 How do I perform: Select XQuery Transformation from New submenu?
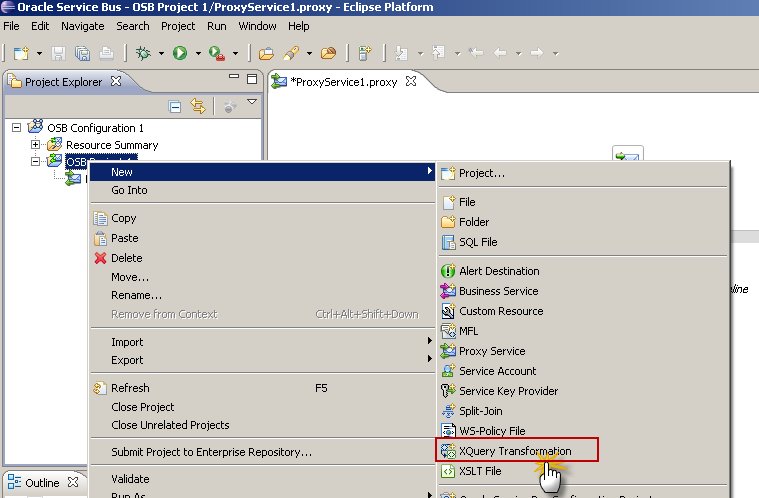click(515, 451)
